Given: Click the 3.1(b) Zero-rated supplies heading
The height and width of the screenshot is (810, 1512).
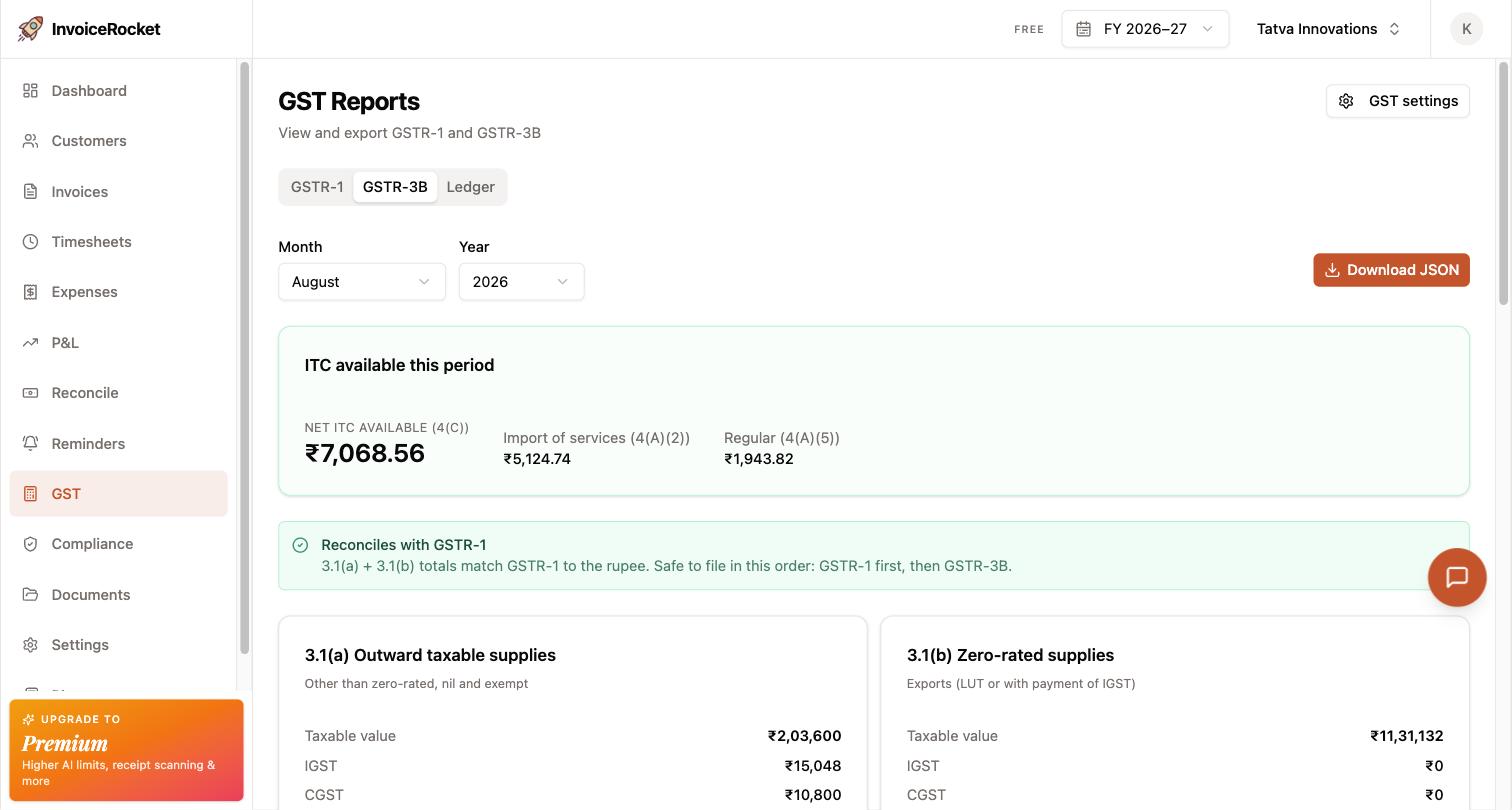Looking at the screenshot, I should click(1010, 655).
